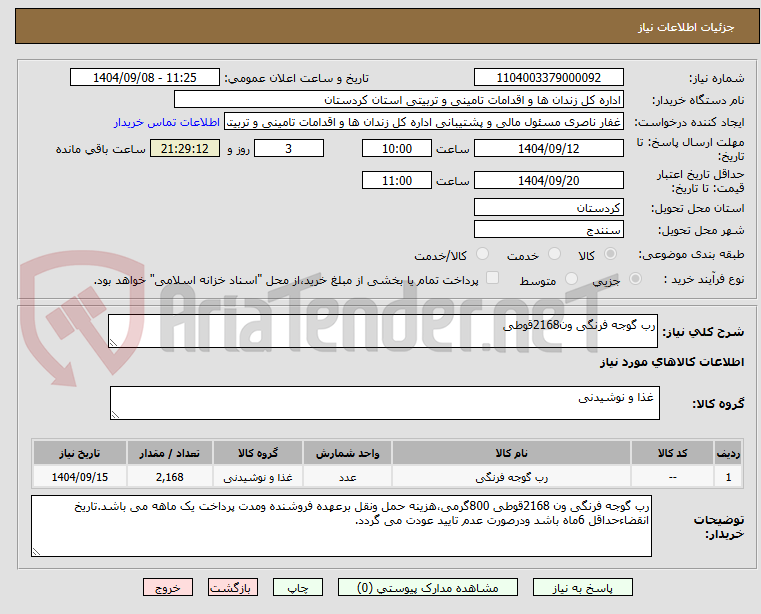Select the کالا radio button

610,254
